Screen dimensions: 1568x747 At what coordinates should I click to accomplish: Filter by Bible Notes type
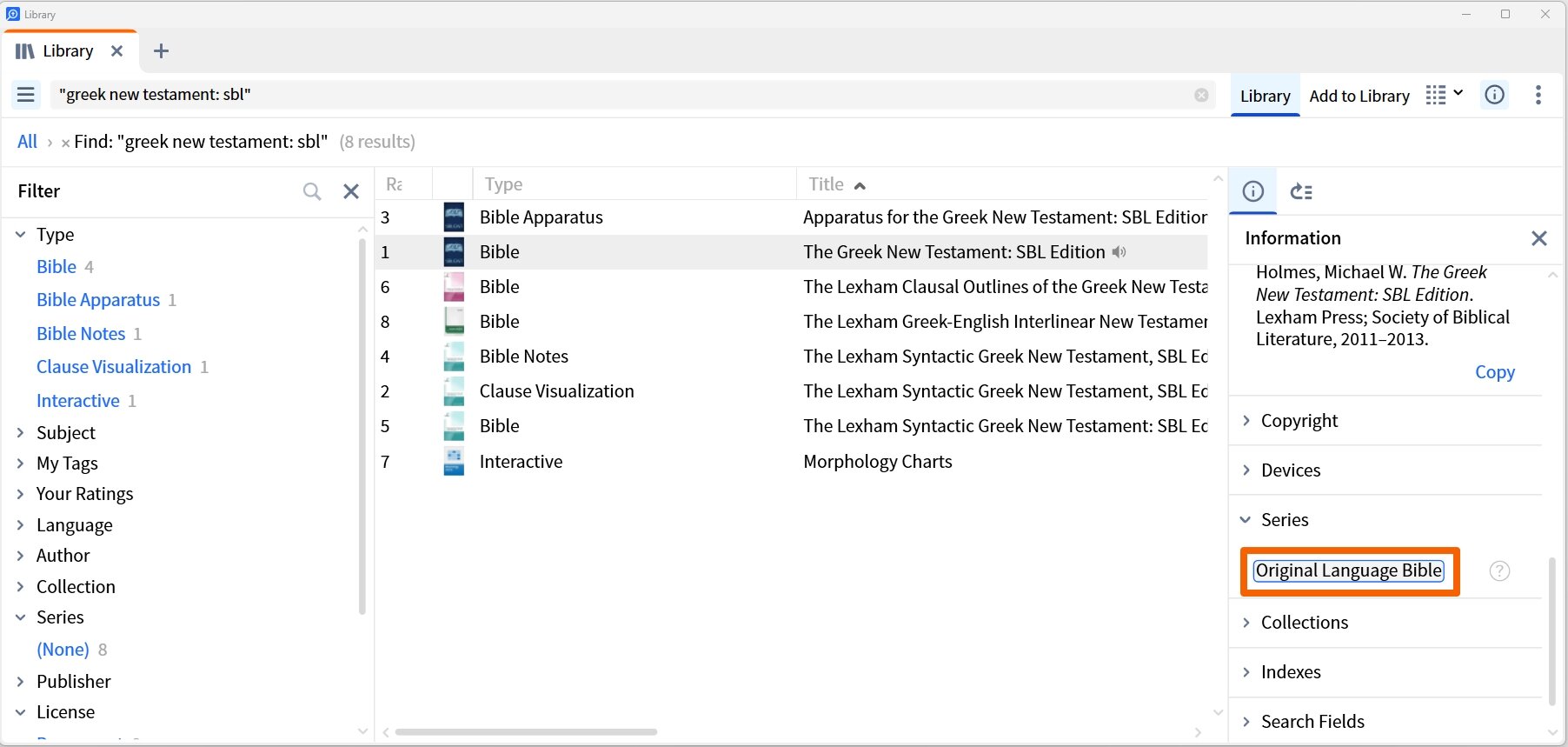(x=81, y=334)
